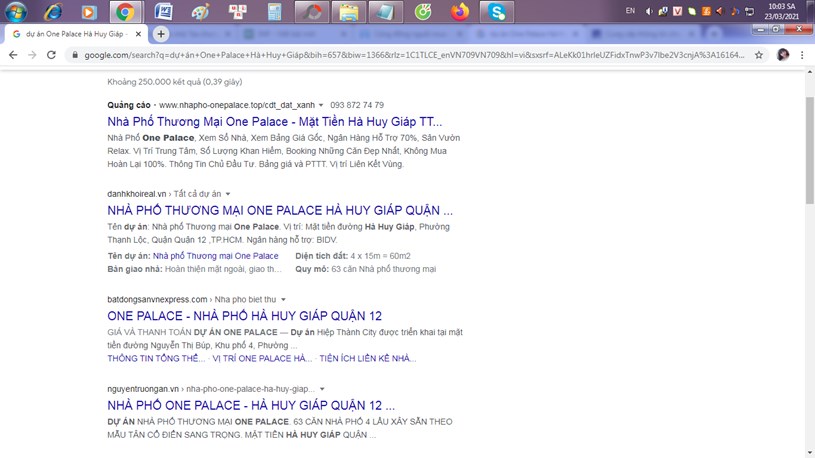Follow the Nhà phố Thương mại One Palace sublink

(x=215, y=256)
